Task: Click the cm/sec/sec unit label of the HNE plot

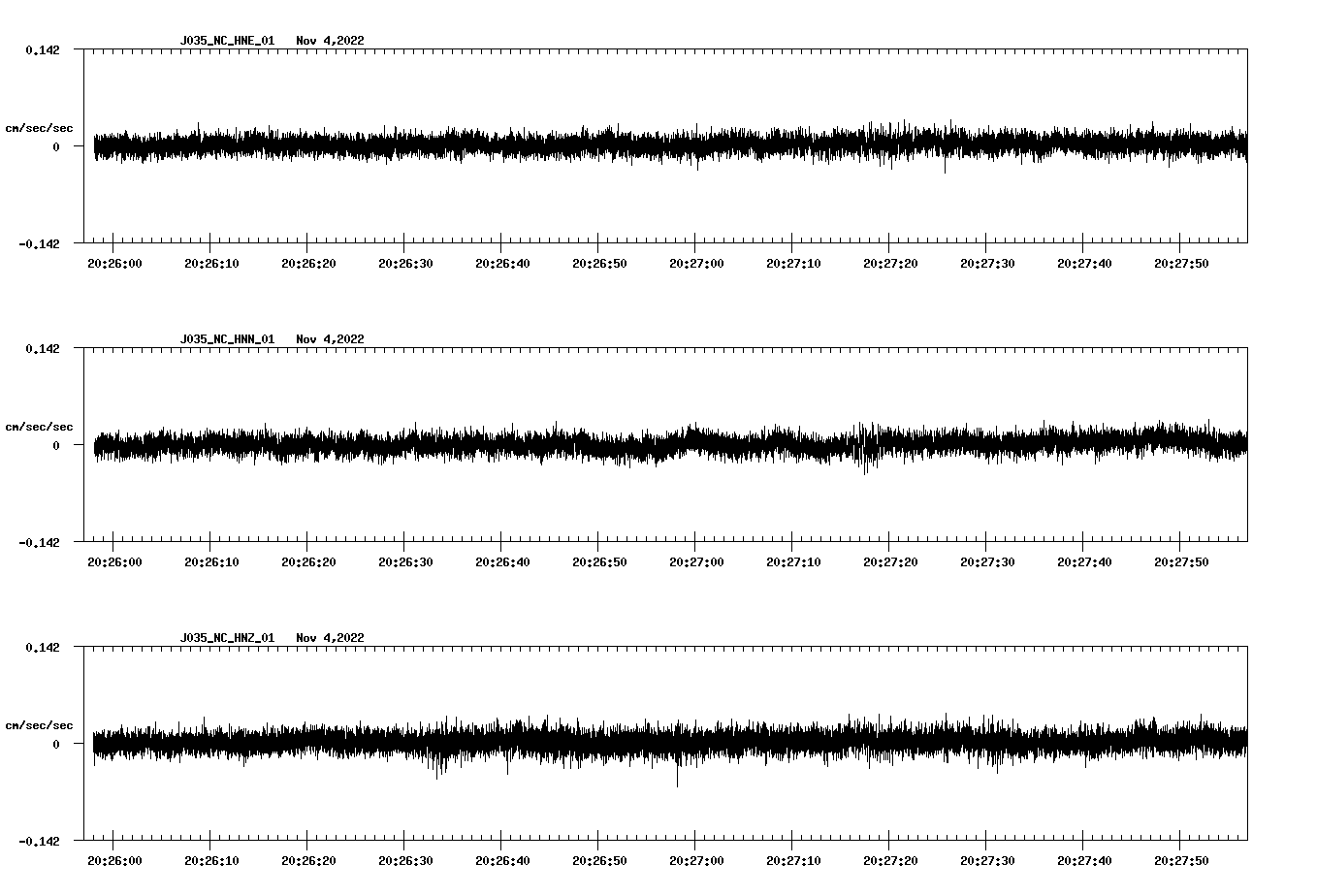Action: (39, 128)
